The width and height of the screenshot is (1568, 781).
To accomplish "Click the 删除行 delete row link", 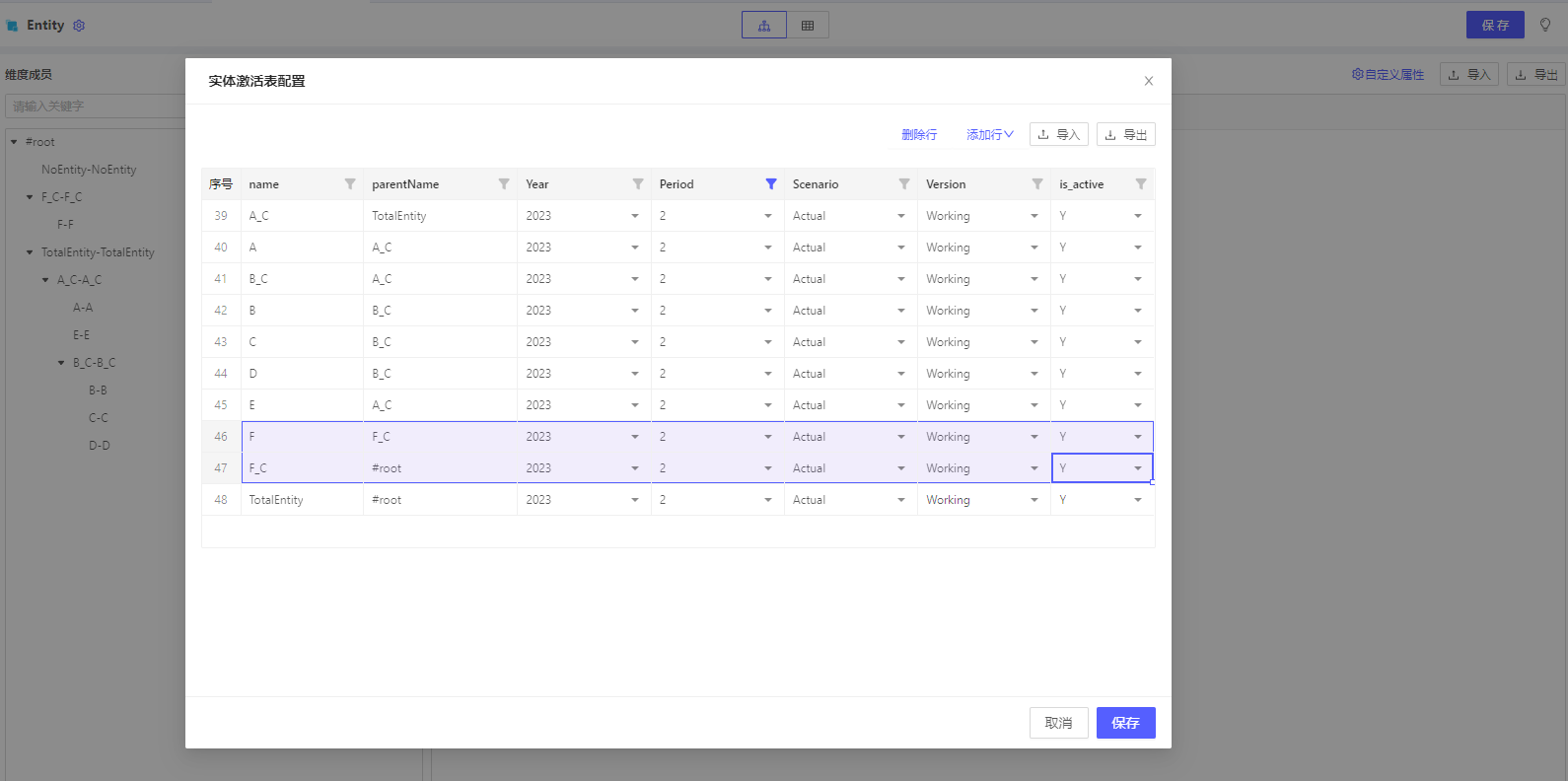I will (919, 135).
